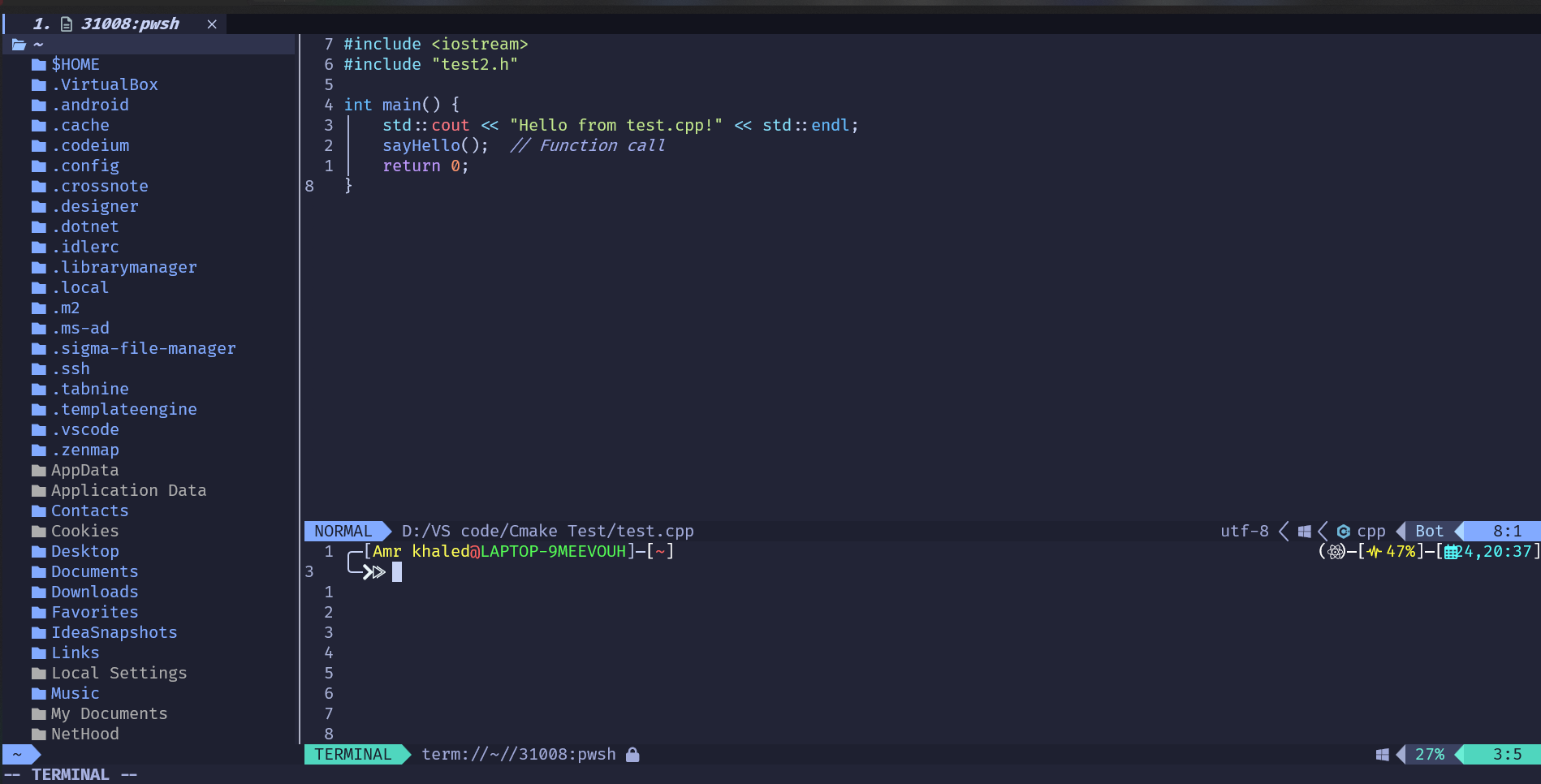Click the TERMINAL mode indicator in statusline
The width and height of the screenshot is (1541, 784).
coord(352,755)
